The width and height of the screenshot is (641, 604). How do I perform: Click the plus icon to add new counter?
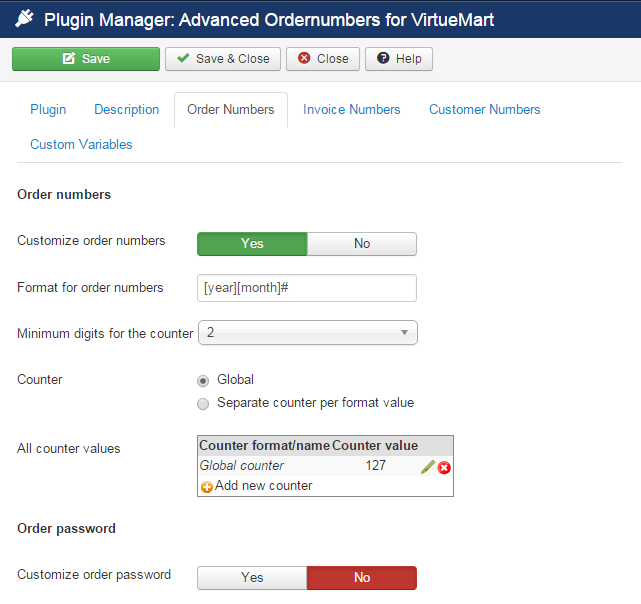(207, 487)
